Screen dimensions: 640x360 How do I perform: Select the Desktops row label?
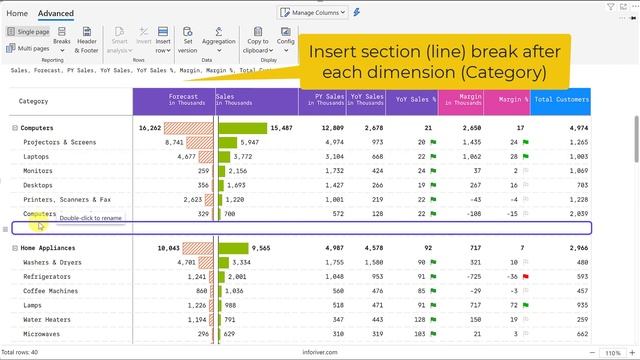click(x=38, y=185)
